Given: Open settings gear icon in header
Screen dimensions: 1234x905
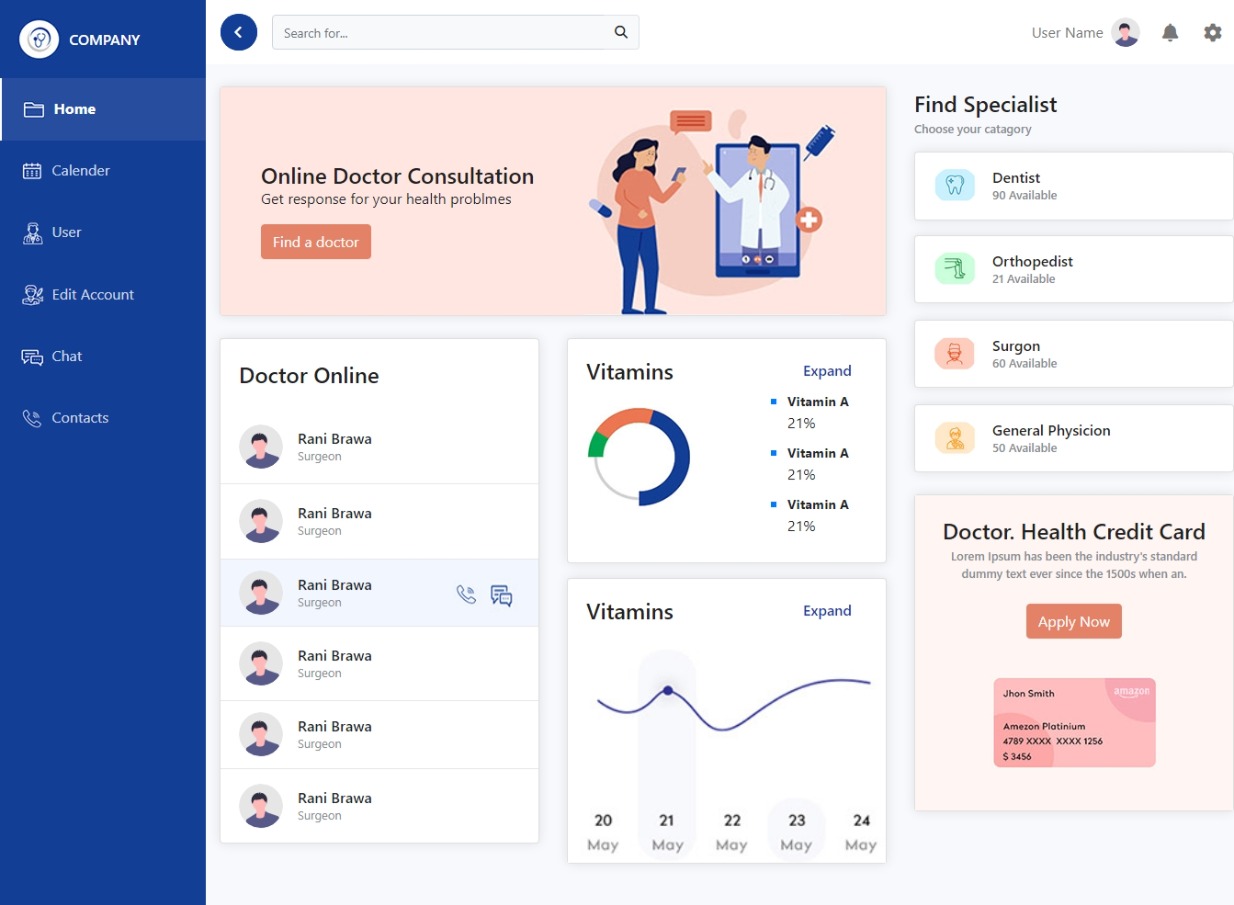Looking at the screenshot, I should tap(1212, 33).
